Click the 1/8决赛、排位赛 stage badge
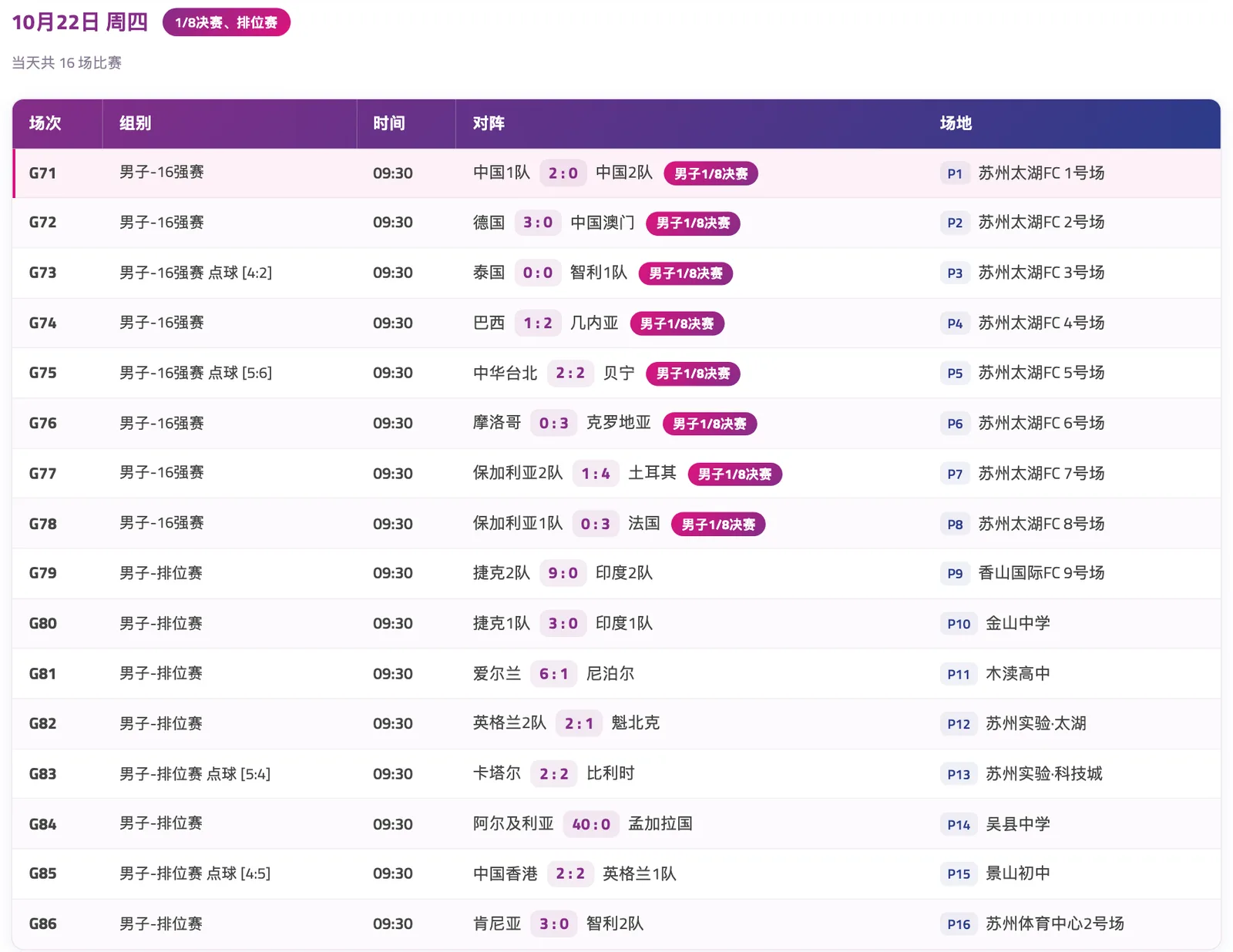Viewport: 1233px width, 952px height. click(x=226, y=22)
